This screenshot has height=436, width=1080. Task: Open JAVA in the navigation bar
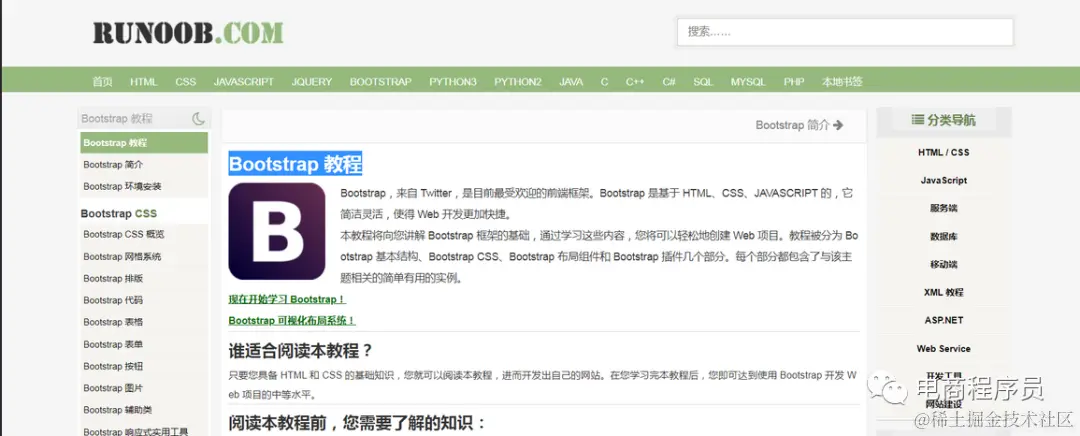click(x=571, y=81)
